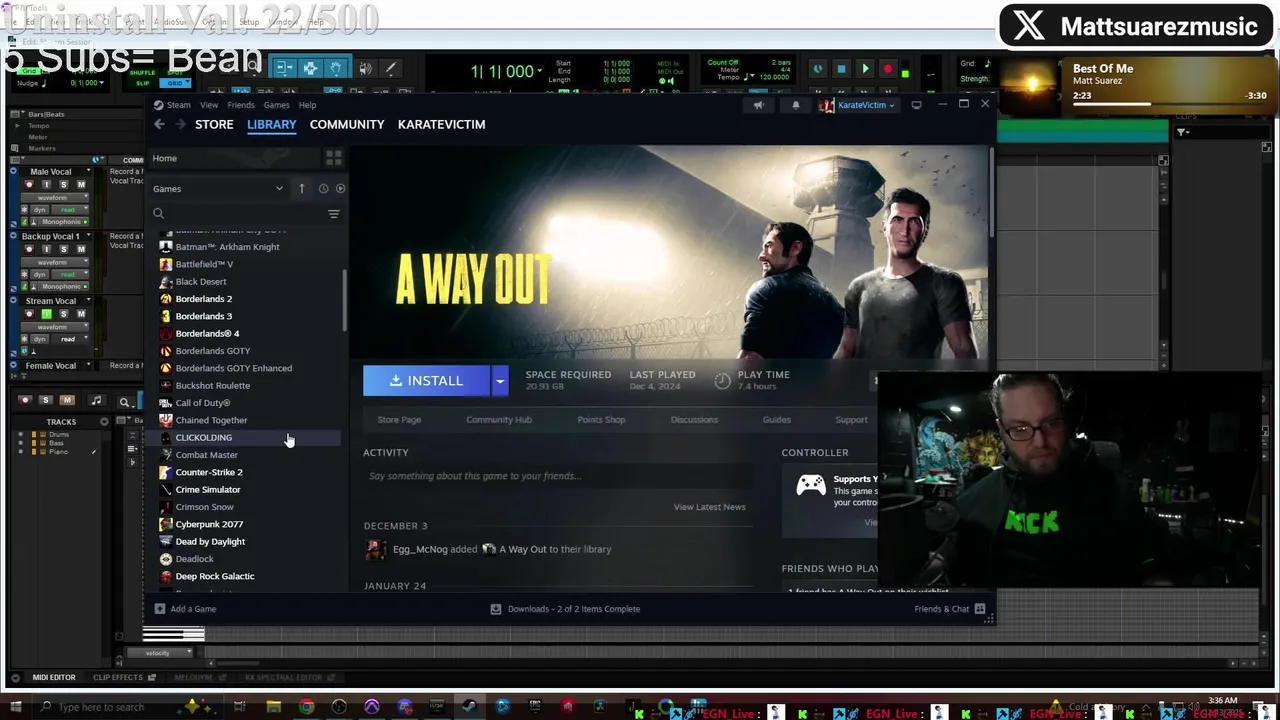Open Friends & Chat icon at bottom right
Viewport: 1280px width, 720px height.
tap(980, 609)
